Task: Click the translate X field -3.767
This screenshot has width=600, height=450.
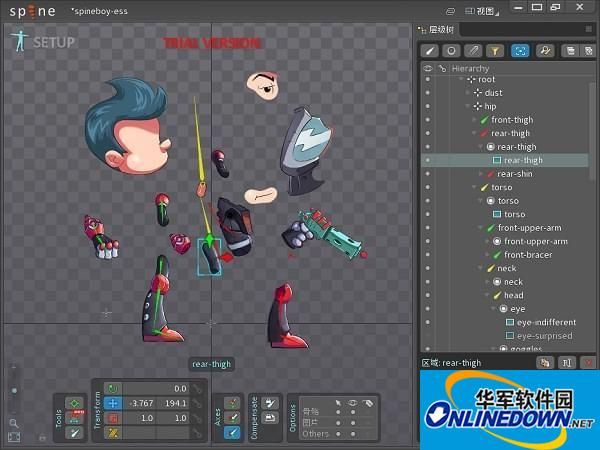Action: (139, 403)
